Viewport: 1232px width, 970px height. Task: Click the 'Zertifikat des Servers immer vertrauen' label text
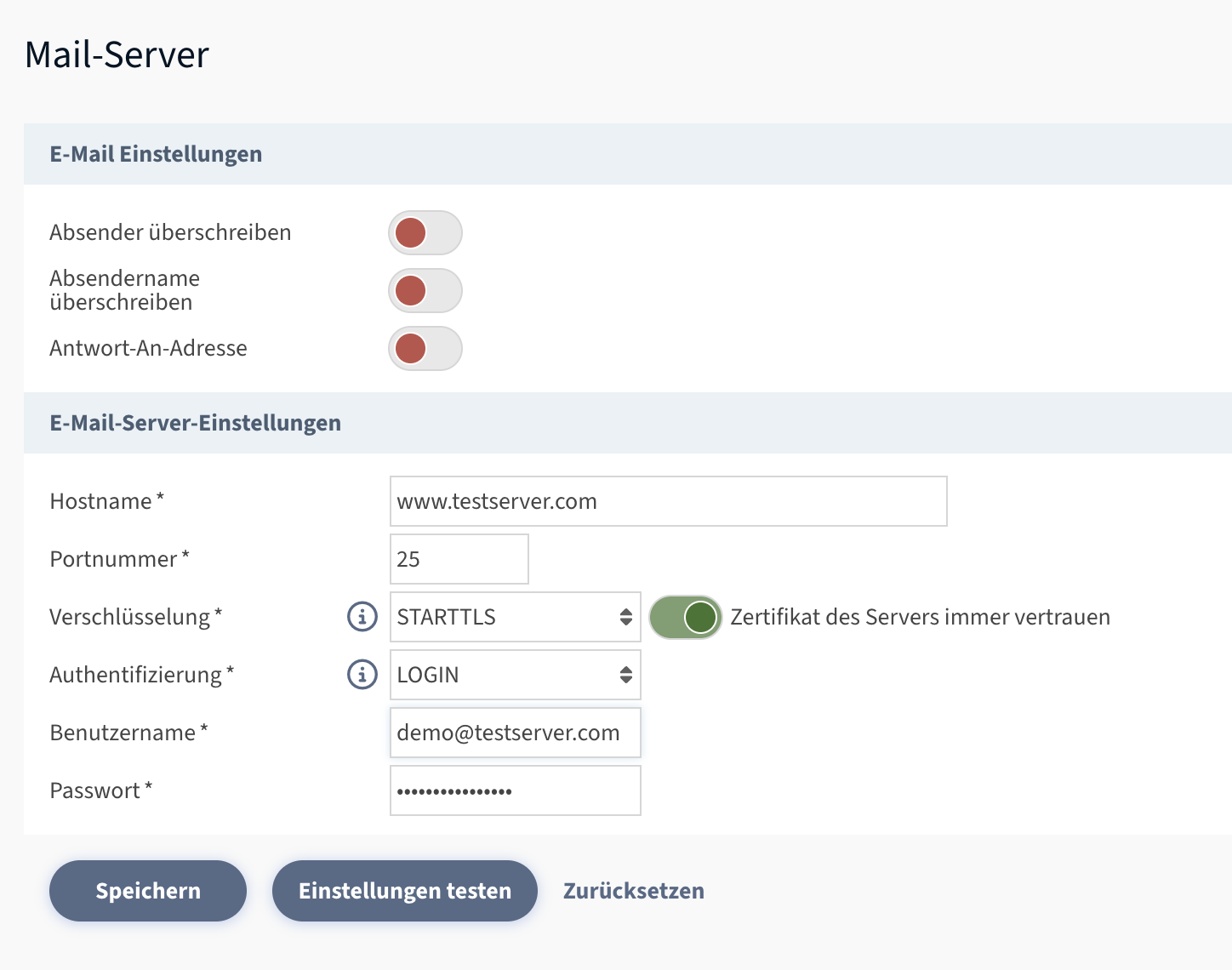point(920,617)
